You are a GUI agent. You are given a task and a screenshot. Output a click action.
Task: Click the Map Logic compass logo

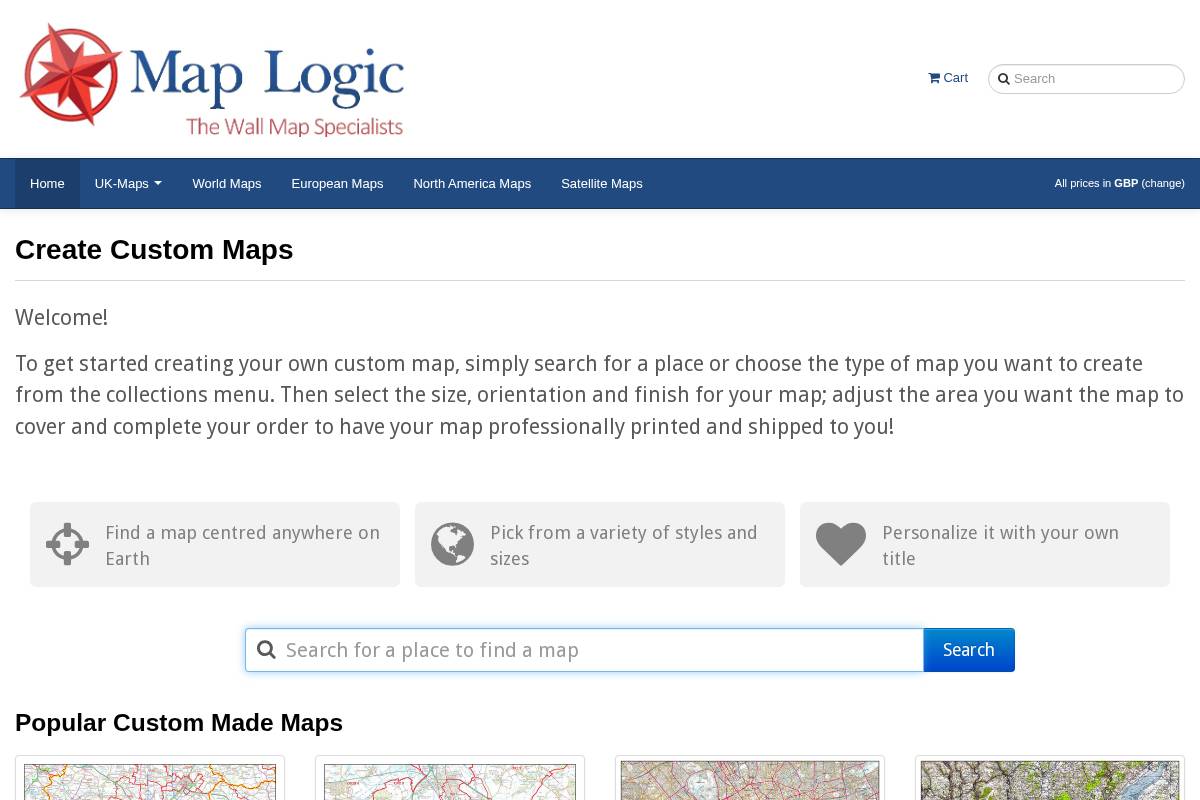[x=70, y=75]
